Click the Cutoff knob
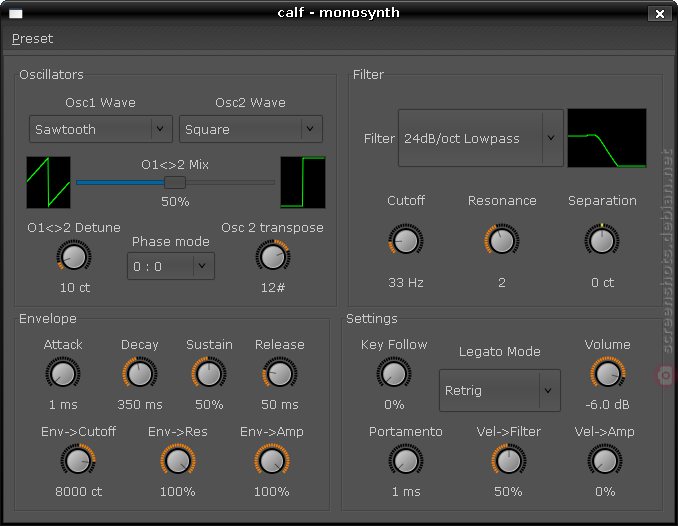Screen dimensions: 678x526 [x=406, y=240]
